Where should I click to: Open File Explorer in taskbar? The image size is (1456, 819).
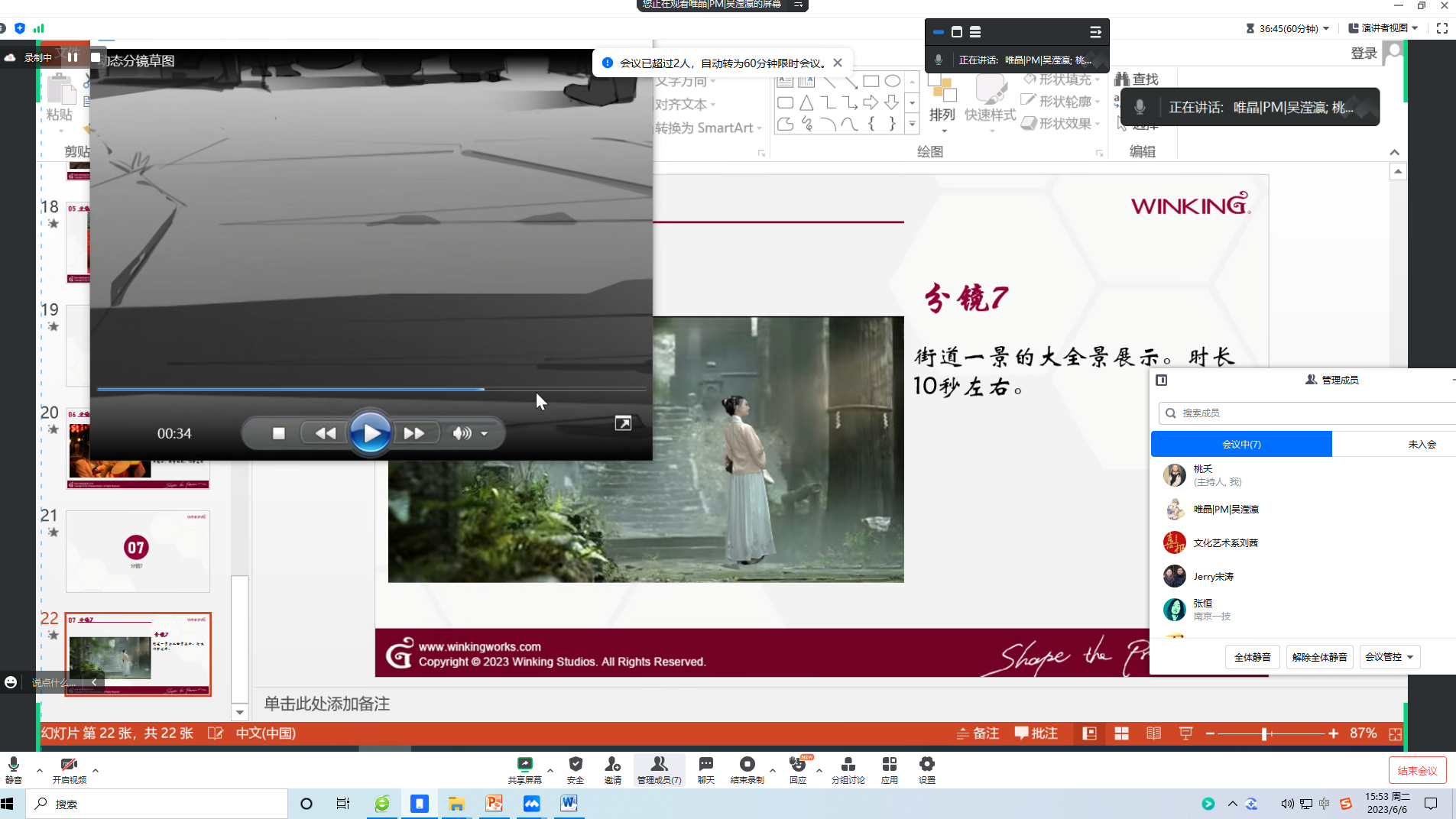click(x=456, y=804)
